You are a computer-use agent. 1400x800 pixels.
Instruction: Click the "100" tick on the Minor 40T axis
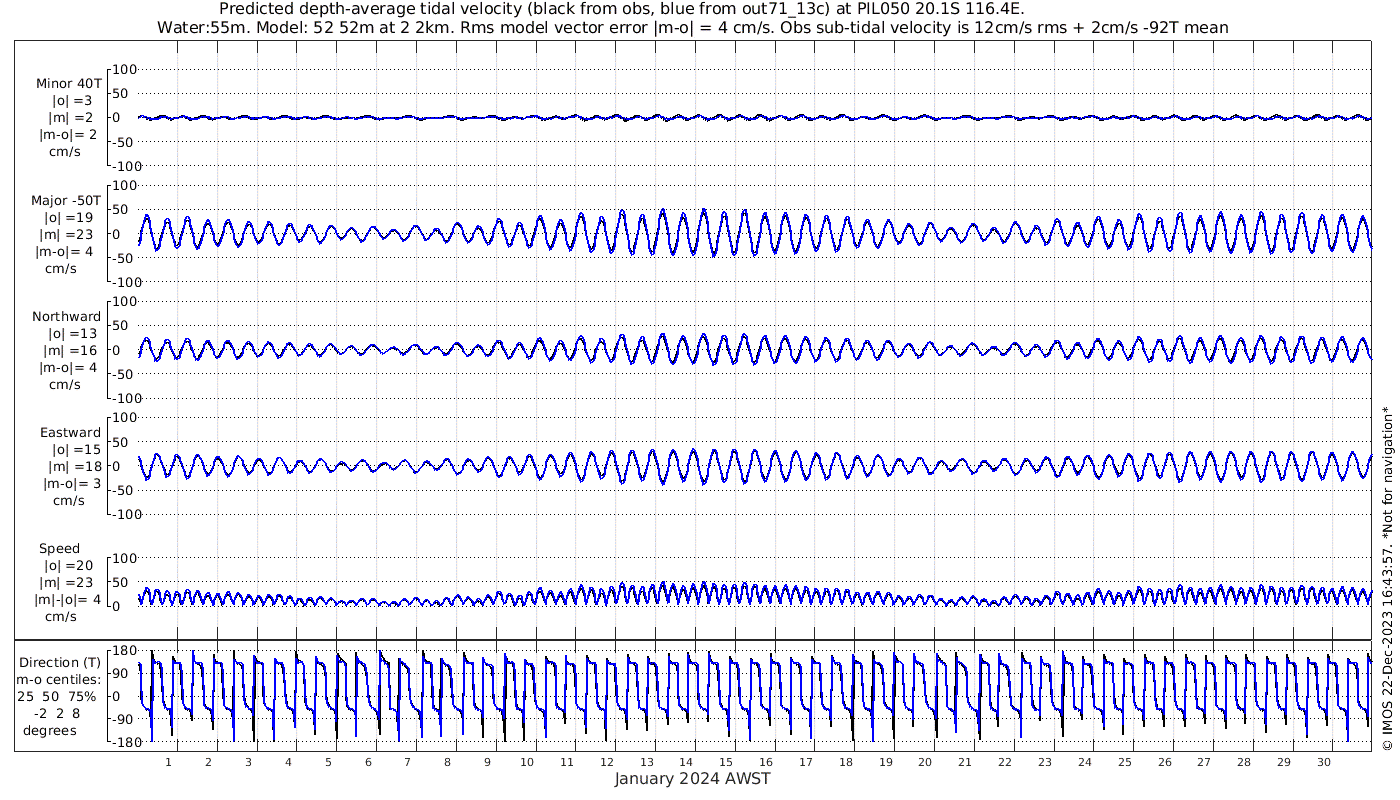(122, 69)
